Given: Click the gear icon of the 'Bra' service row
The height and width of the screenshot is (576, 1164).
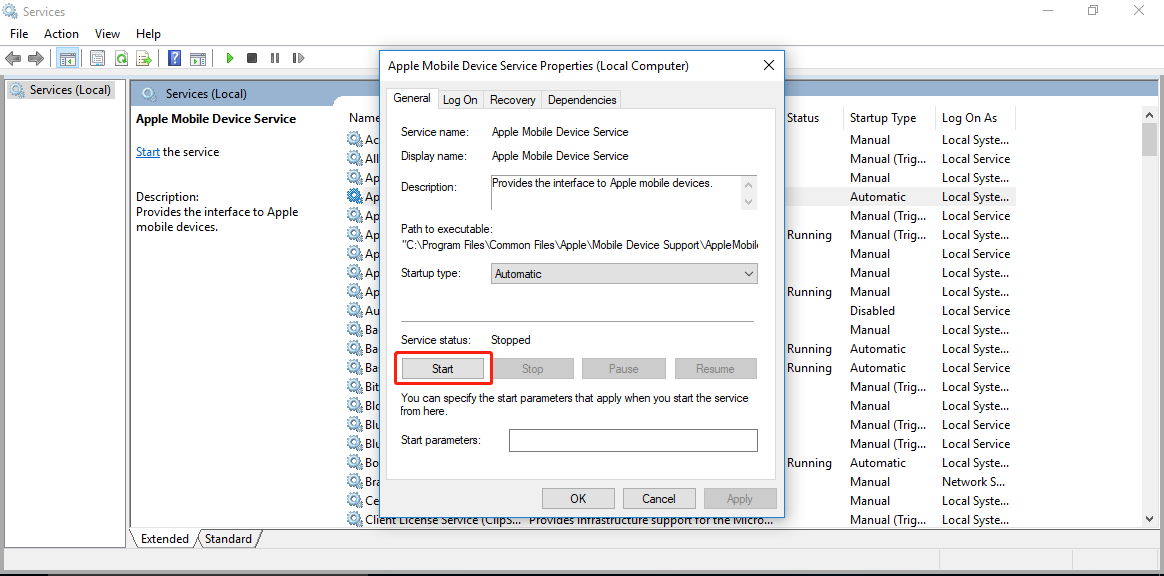Looking at the screenshot, I should point(354,481).
